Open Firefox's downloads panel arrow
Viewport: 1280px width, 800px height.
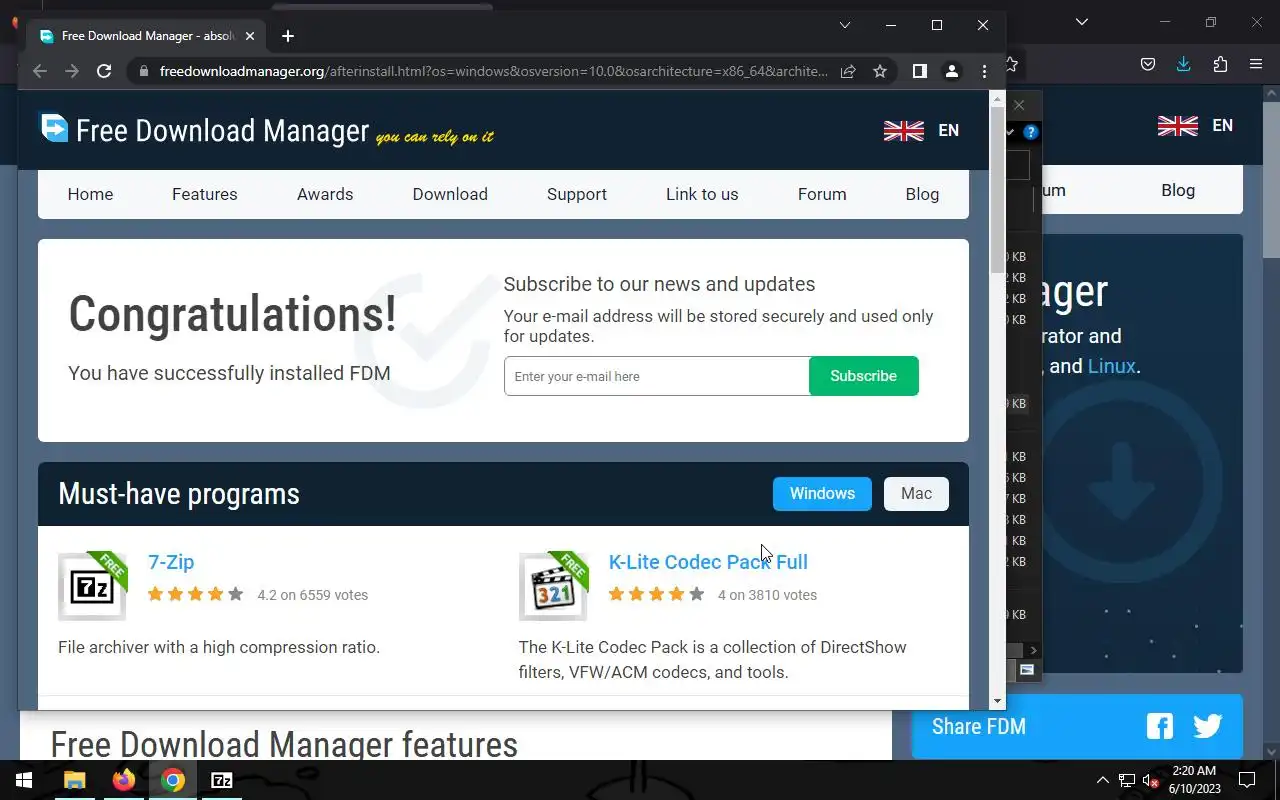click(1184, 65)
